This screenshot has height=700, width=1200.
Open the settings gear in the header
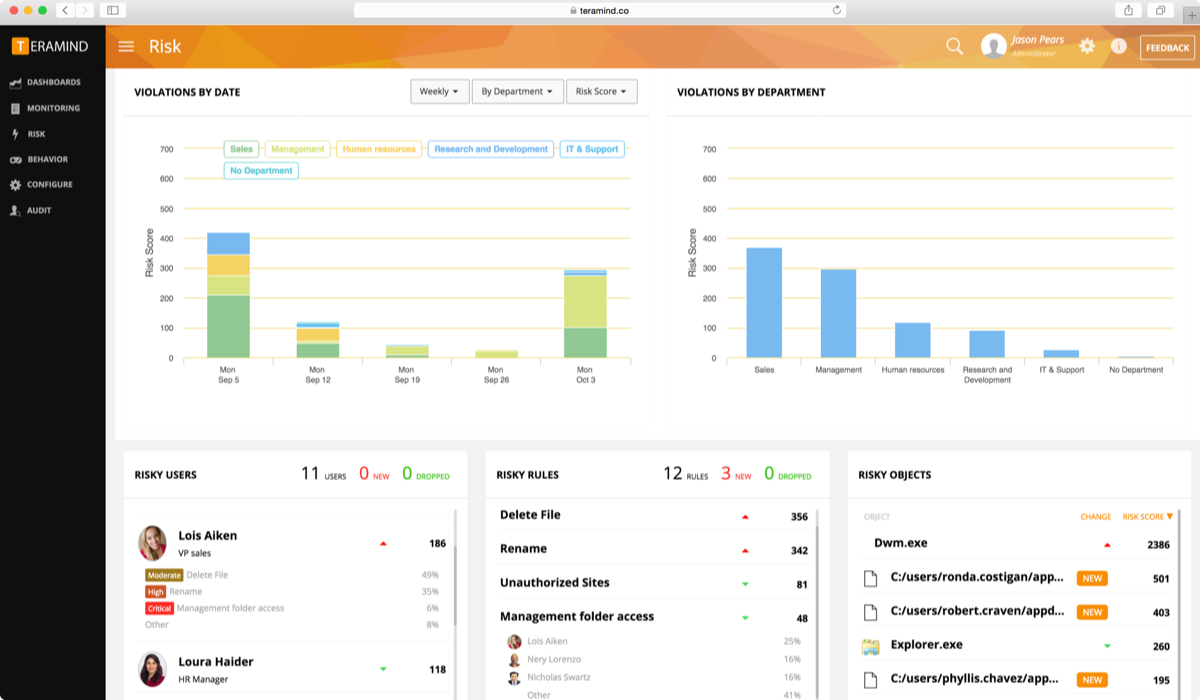1087,46
